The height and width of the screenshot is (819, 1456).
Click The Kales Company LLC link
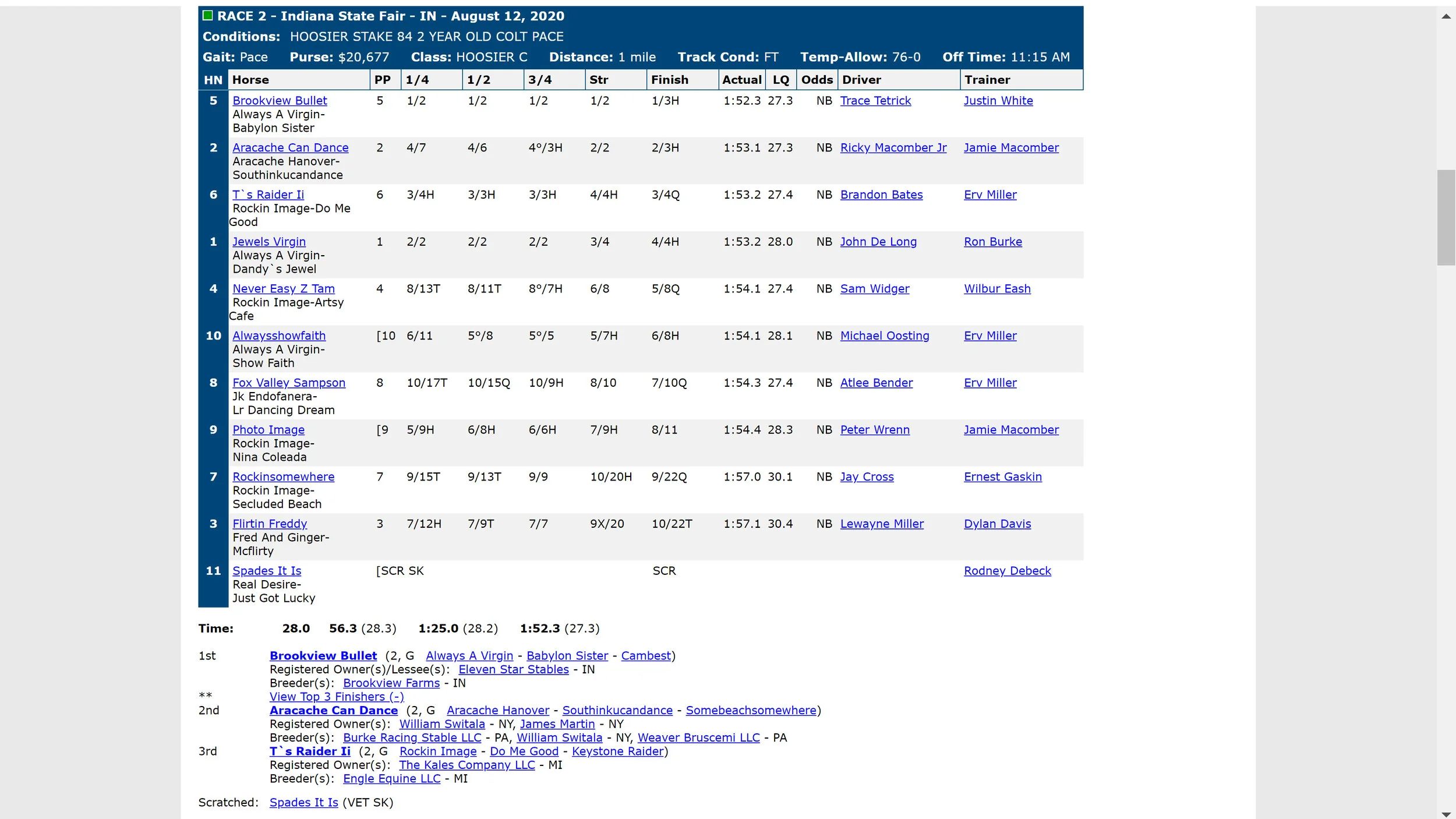click(x=467, y=765)
